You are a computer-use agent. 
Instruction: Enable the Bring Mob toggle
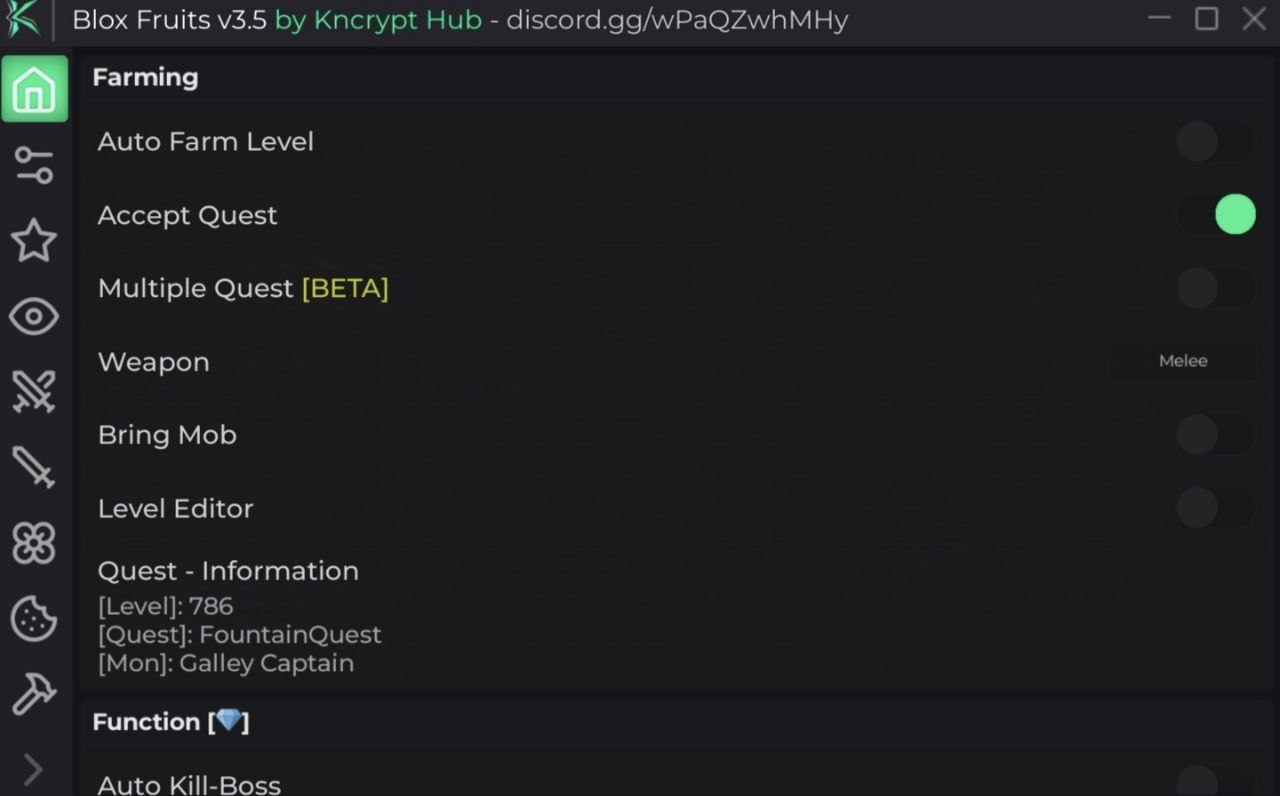[1214, 435]
